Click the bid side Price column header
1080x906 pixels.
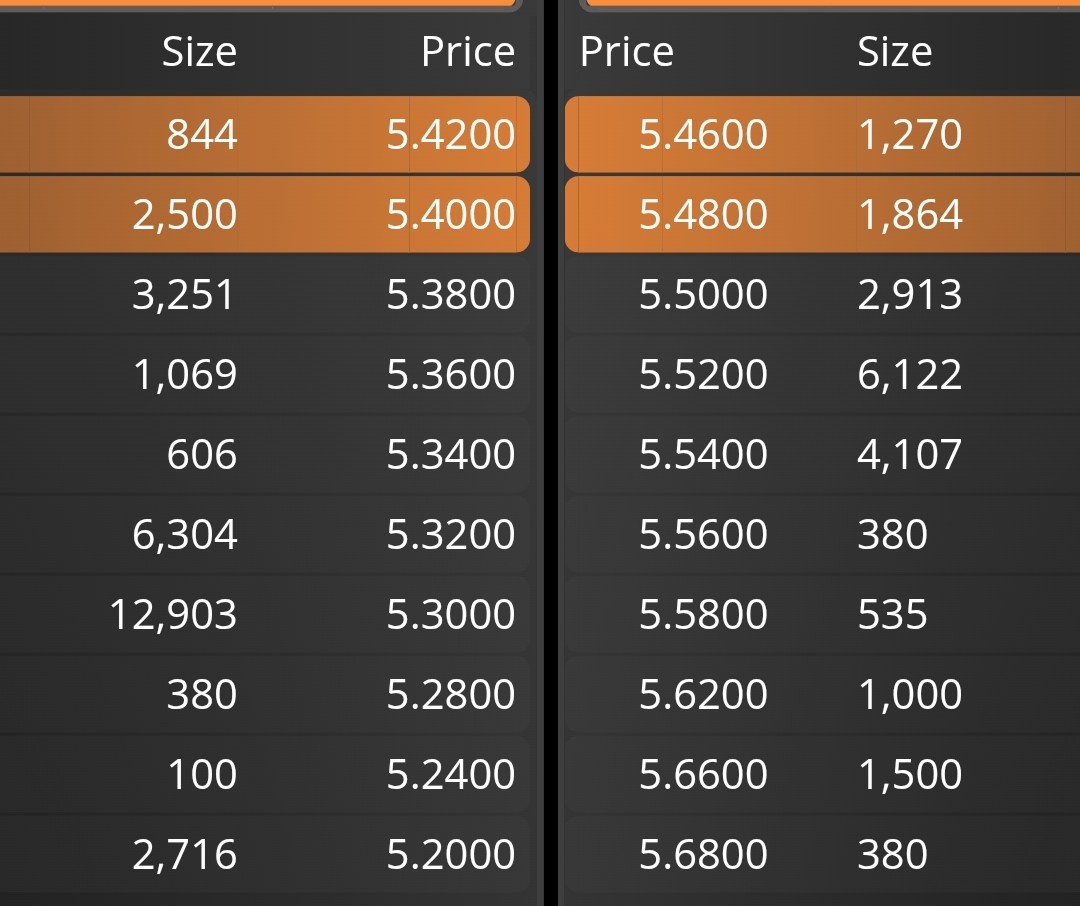[x=468, y=52]
